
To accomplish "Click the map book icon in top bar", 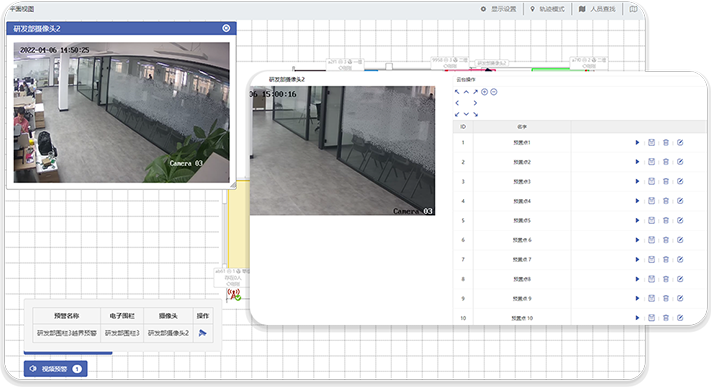I will click(633, 9).
